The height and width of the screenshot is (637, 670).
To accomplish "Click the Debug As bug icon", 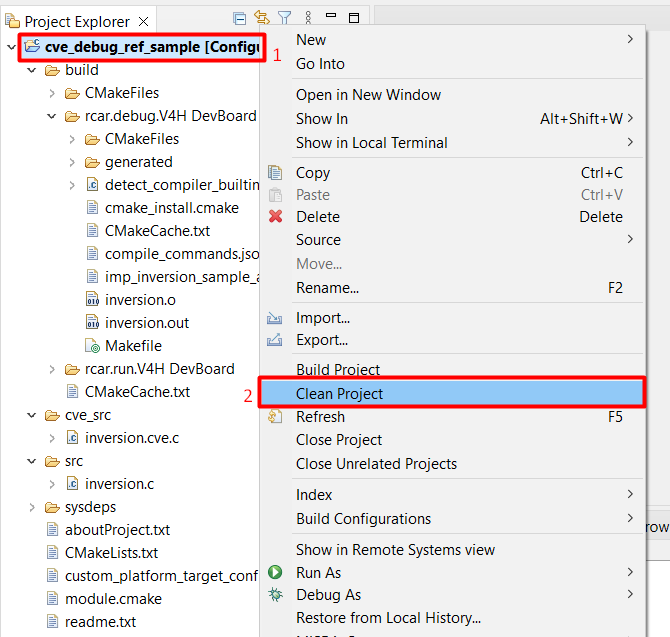I will pyautogui.click(x=276, y=596).
